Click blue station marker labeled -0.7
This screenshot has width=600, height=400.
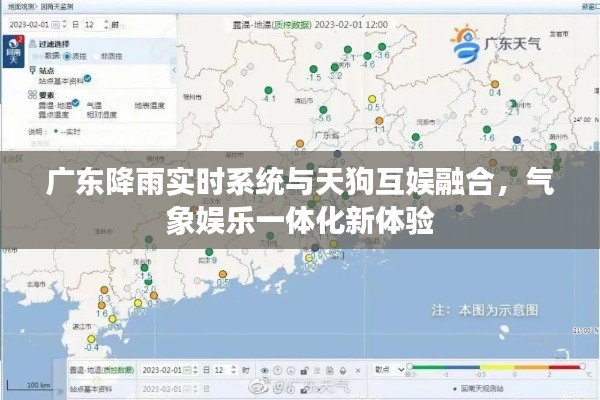517,140
